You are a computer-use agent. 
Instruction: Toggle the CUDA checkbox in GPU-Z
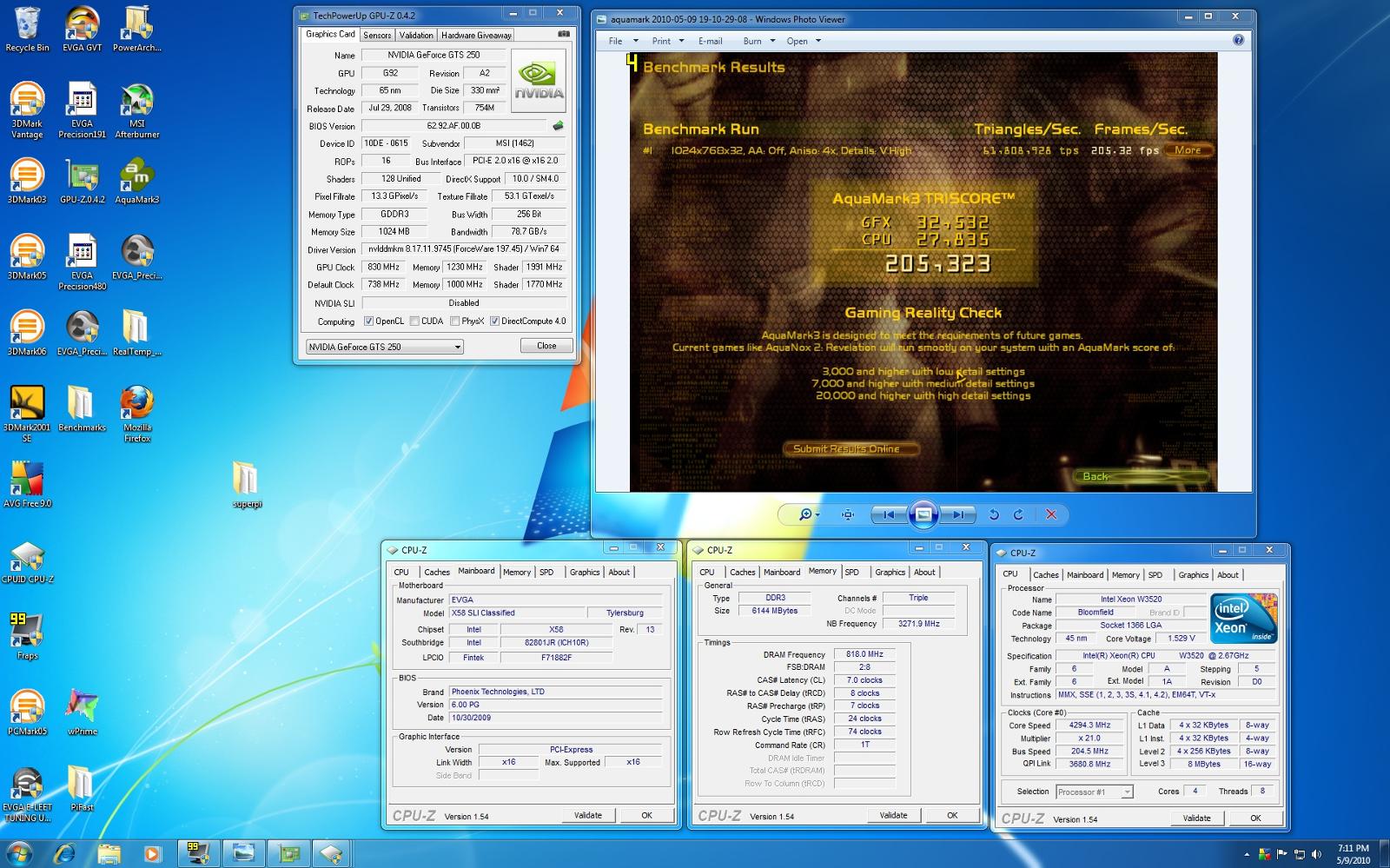click(414, 321)
